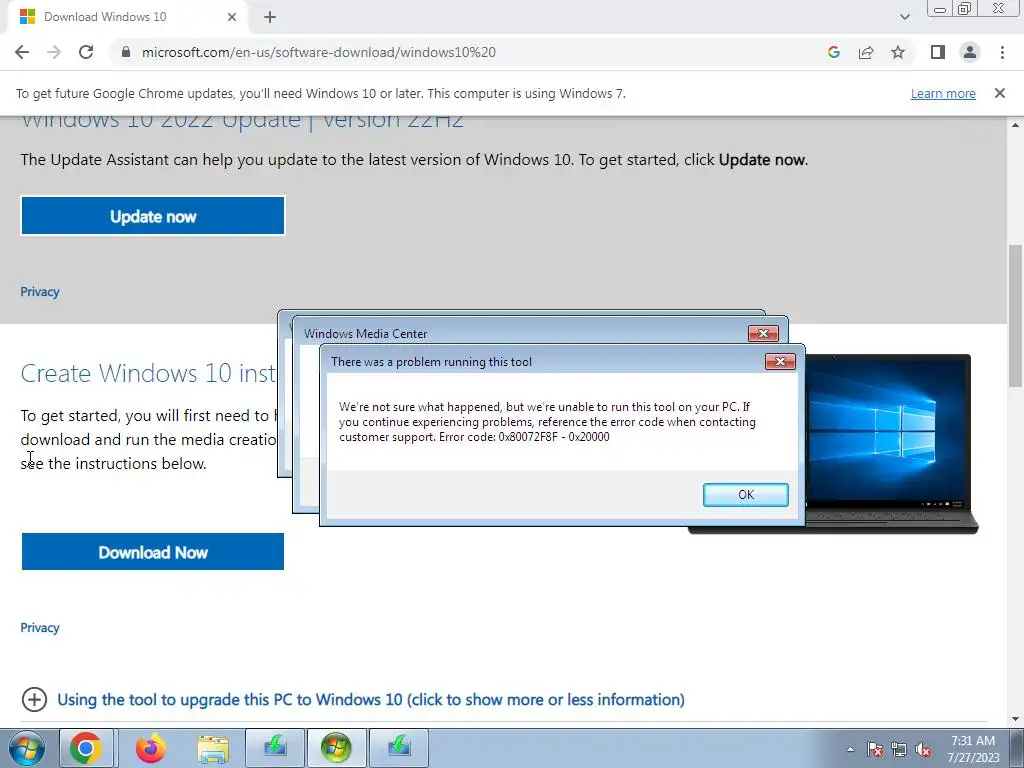Click Chrome icon in the taskbar

tap(86, 748)
